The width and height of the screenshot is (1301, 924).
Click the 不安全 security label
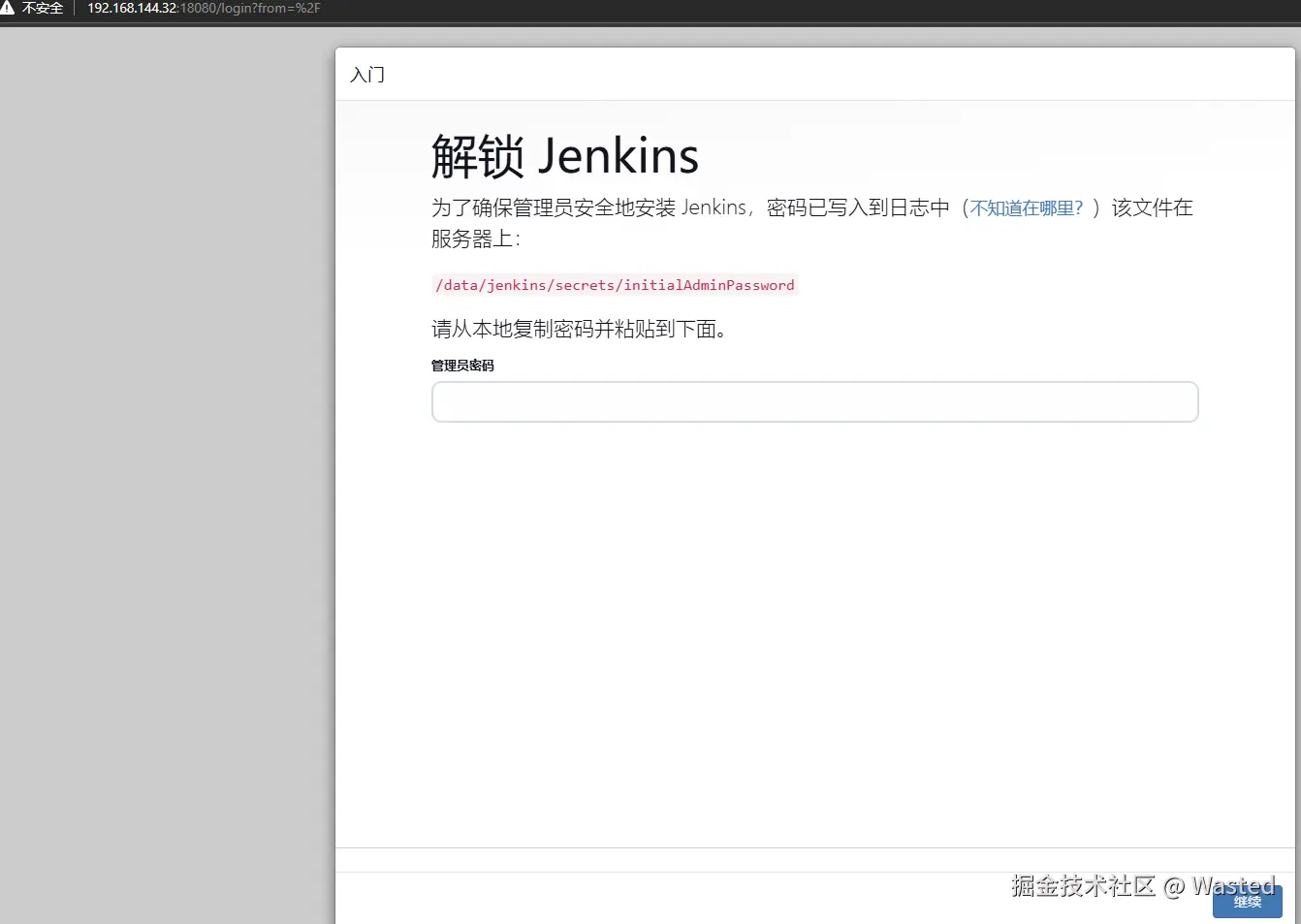coord(43,8)
